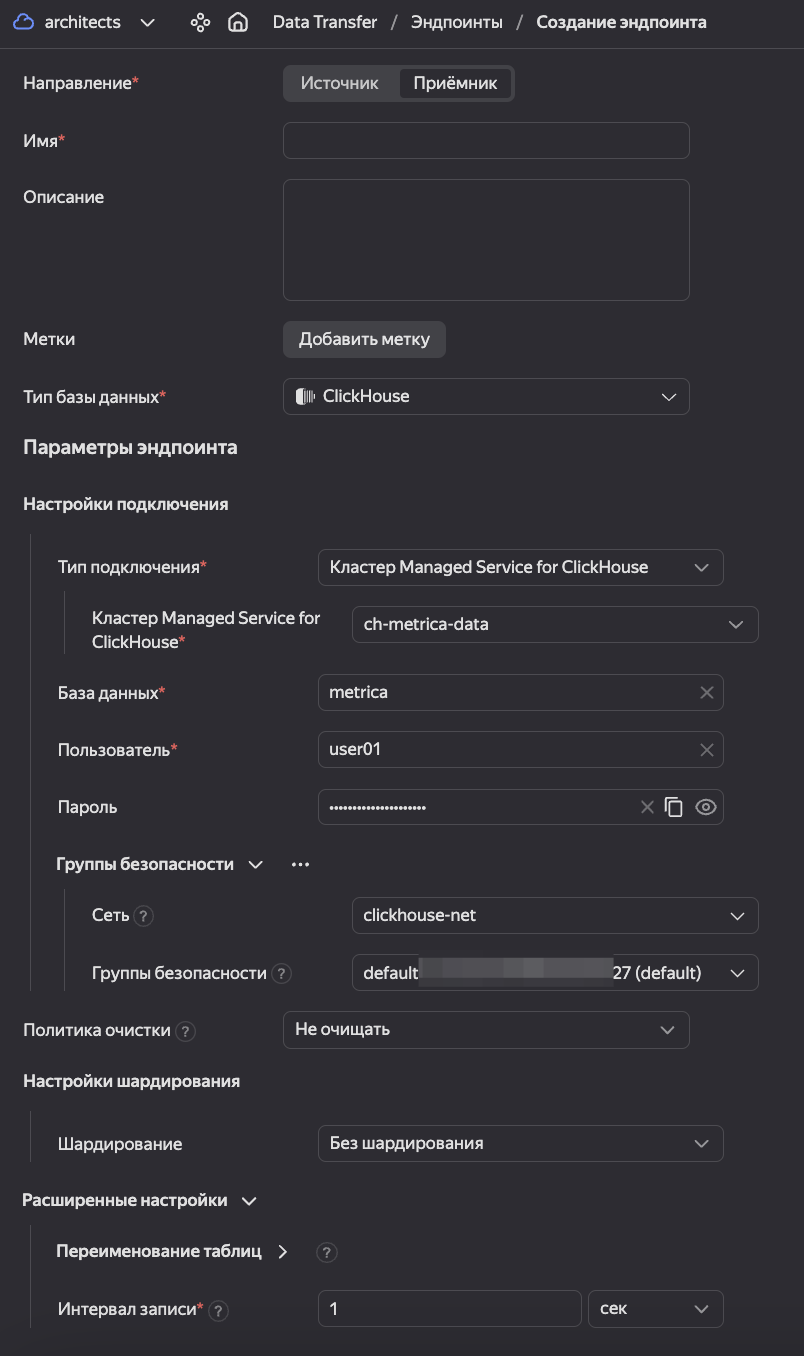Screen dimensions: 804x1356
Task: Click the ClickHouse logo icon in database type
Action: (305, 396)
